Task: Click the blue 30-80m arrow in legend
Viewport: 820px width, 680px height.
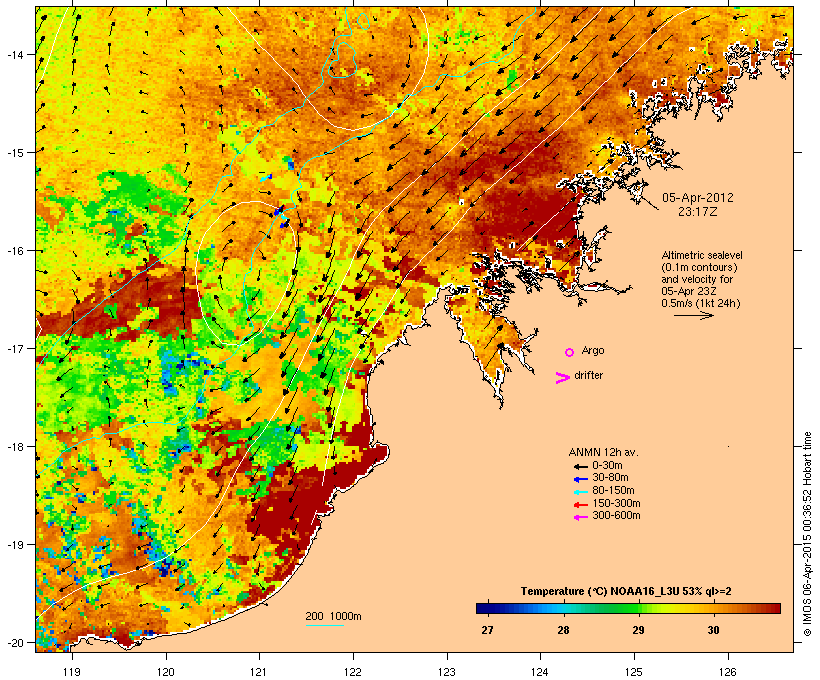Action: click(581, 479)
